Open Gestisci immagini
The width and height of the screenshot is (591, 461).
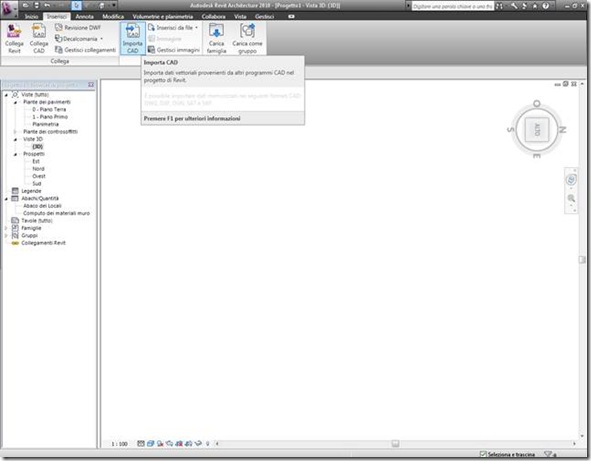tap(174, 50)
